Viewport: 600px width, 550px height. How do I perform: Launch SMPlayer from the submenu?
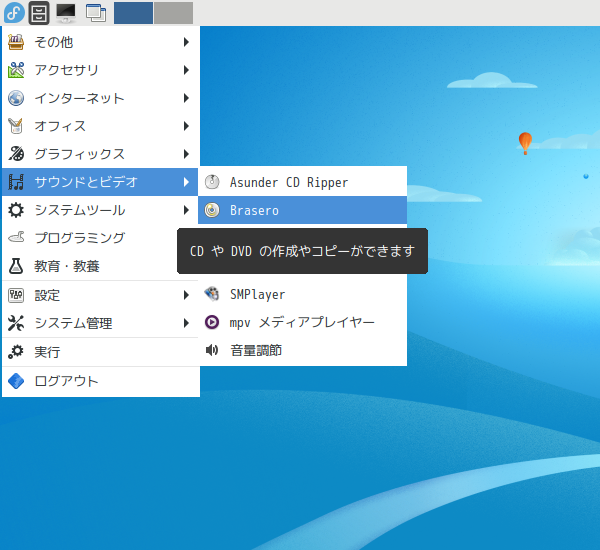302,294
